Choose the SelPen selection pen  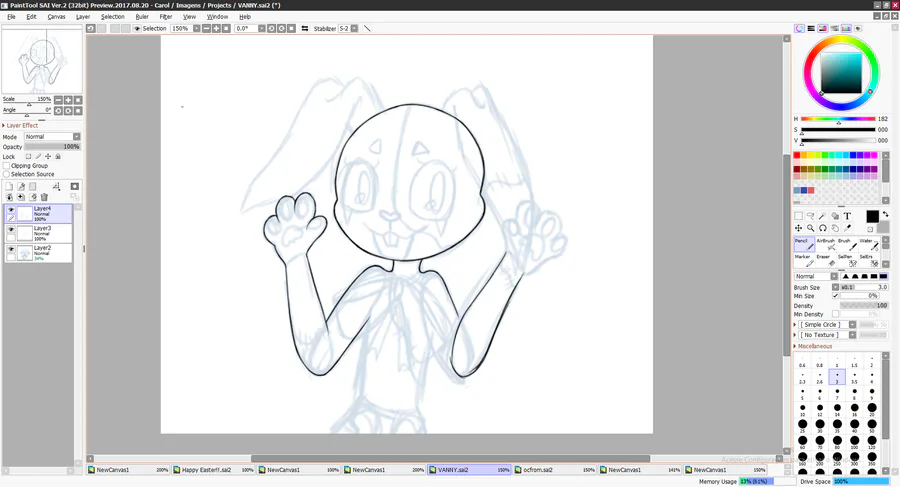coord(847,260)
